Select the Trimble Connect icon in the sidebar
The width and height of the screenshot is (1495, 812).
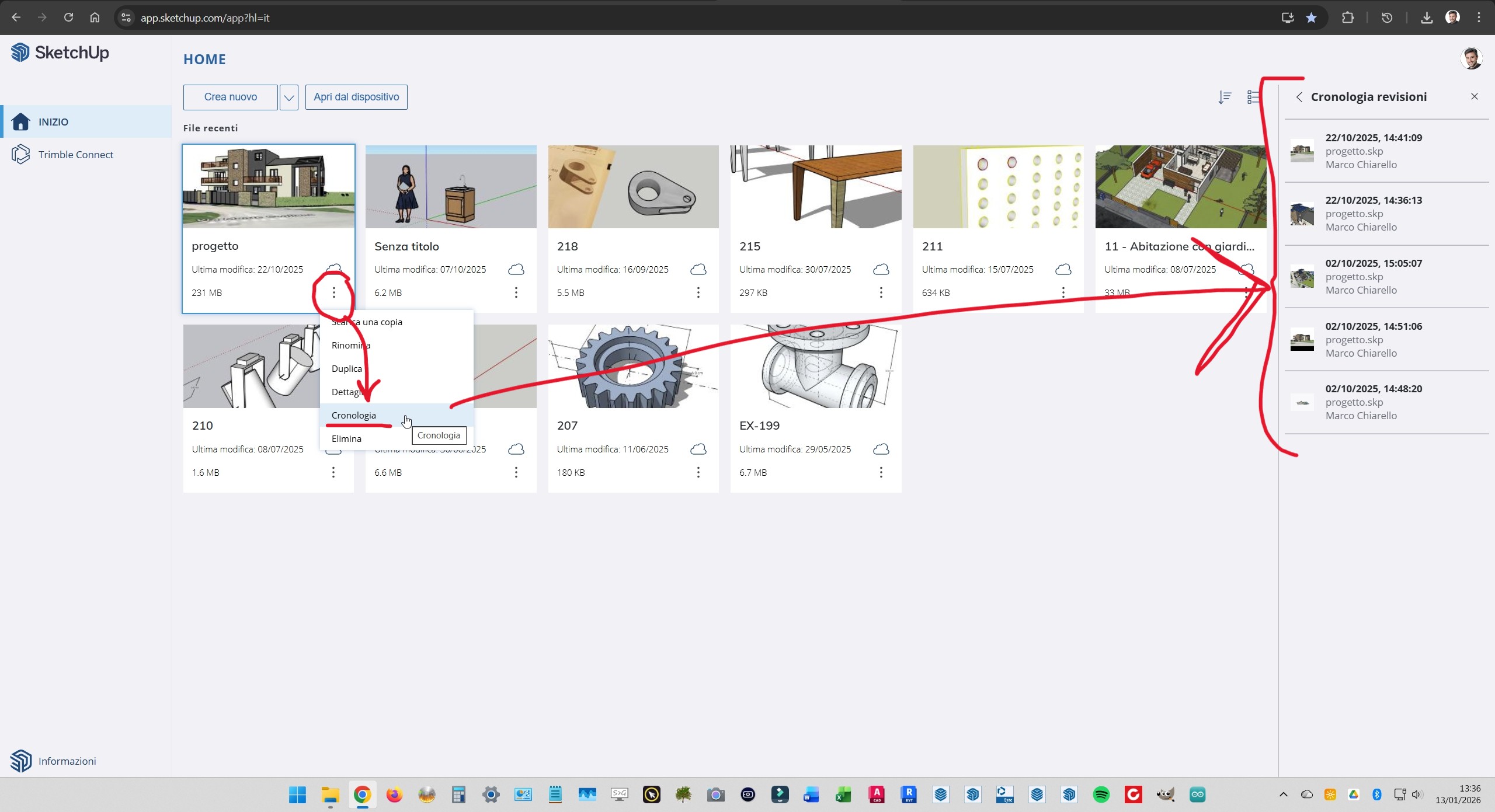pos(20,154)
